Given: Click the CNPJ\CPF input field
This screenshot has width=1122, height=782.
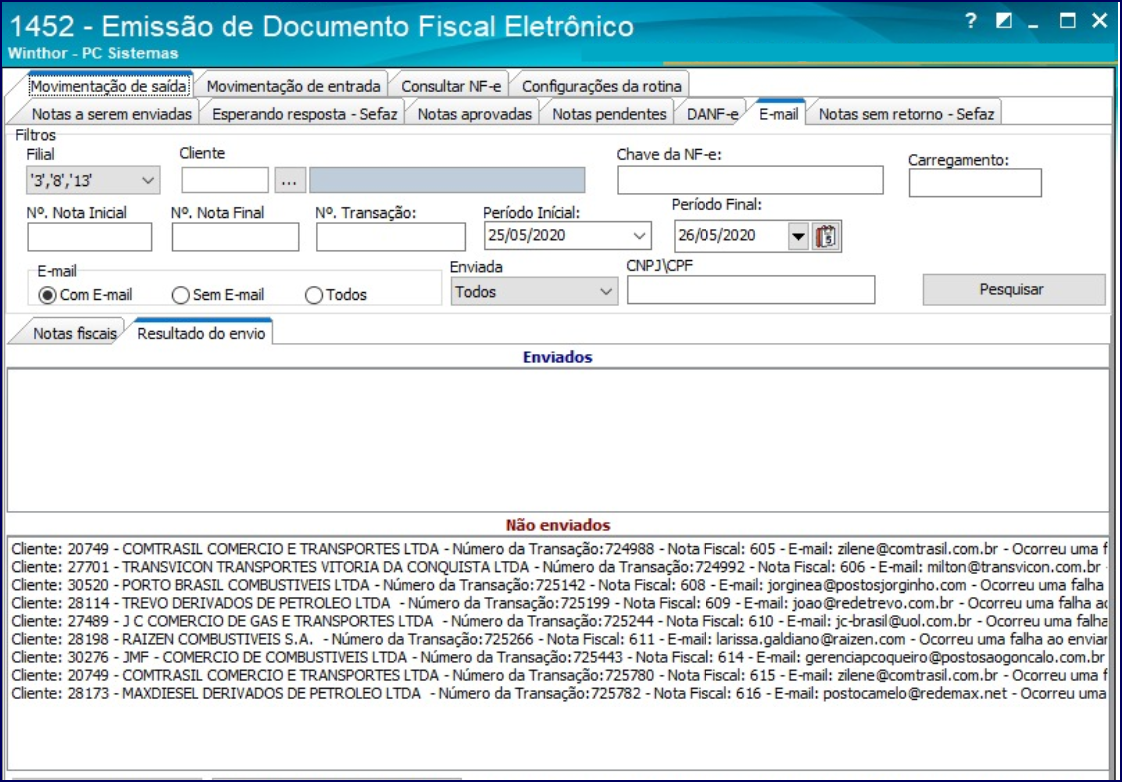Looking at the screenshot, I should click(751, 290).
